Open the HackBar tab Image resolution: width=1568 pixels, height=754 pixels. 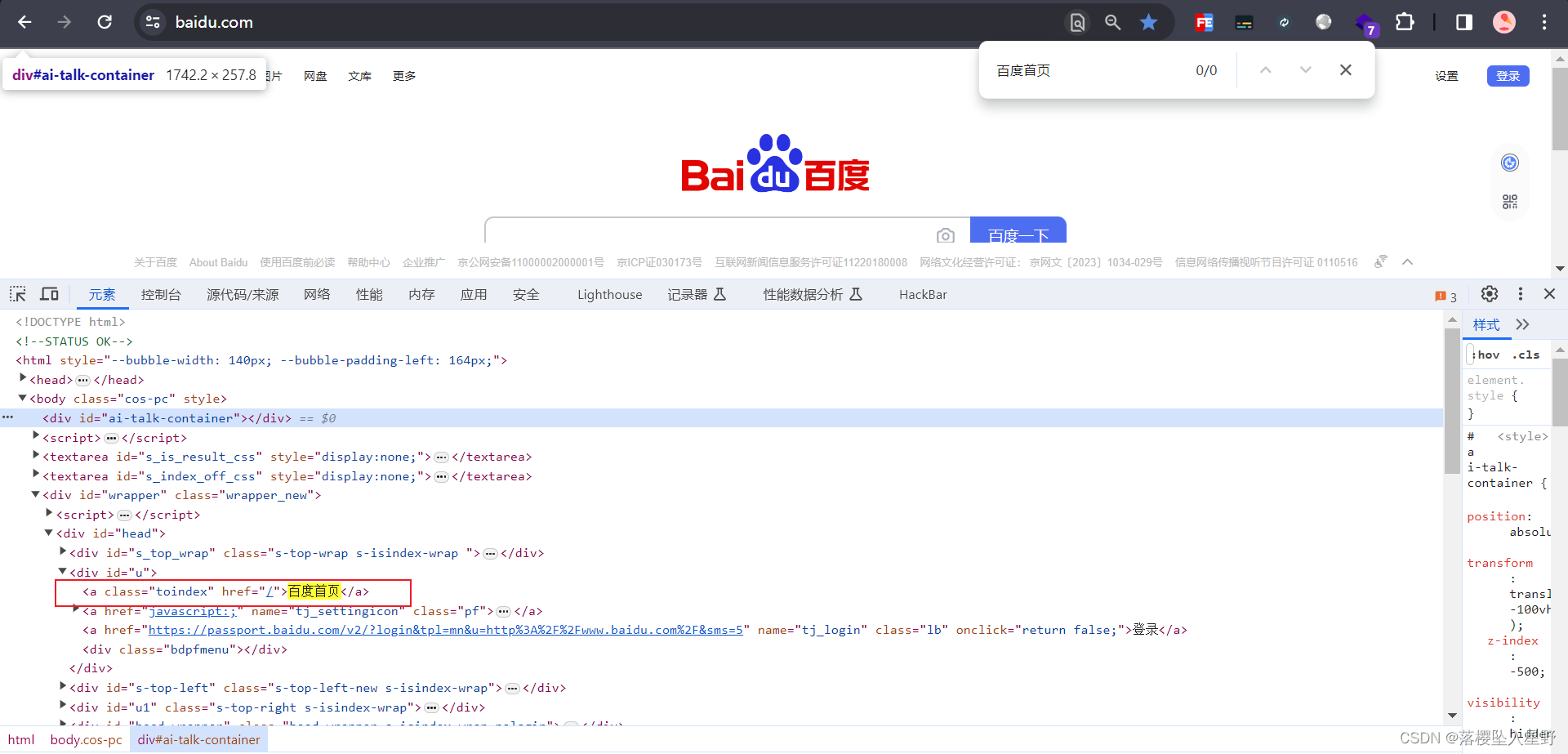pyautogui.click(x=923, y=294)
